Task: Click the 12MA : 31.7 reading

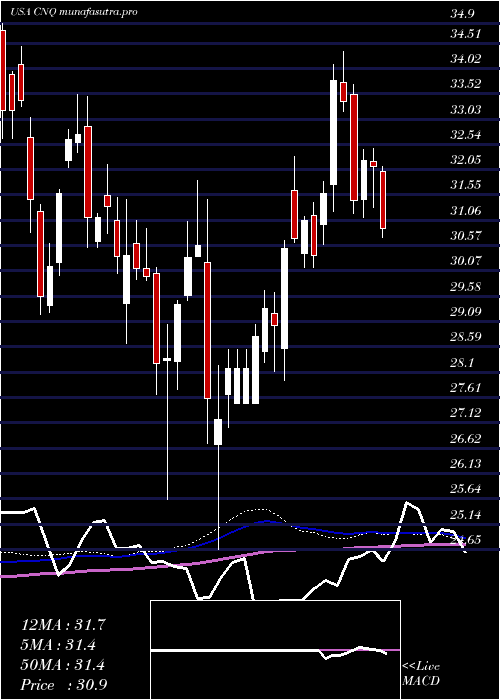Action: pos(63,625)
